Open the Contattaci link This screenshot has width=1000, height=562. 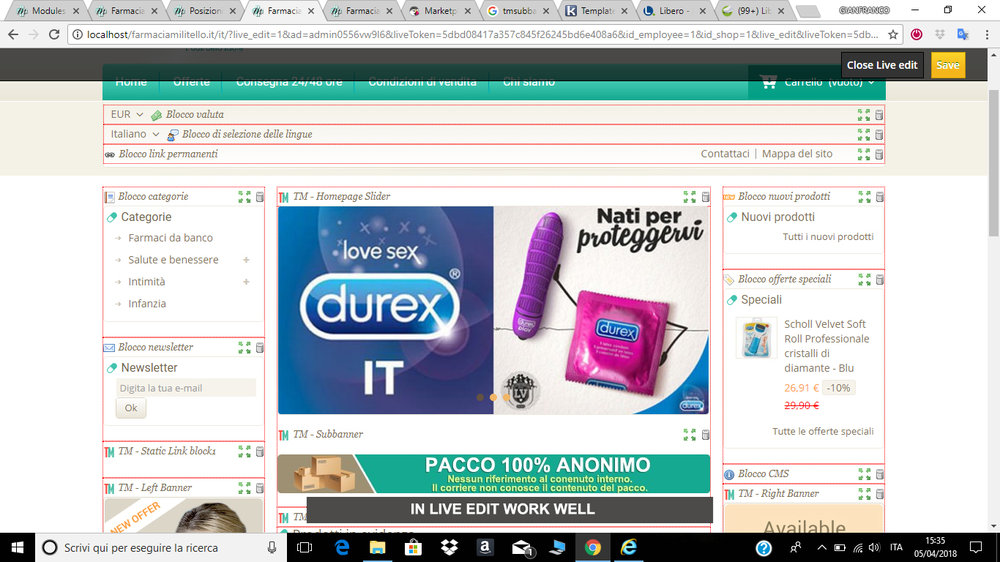725,154
